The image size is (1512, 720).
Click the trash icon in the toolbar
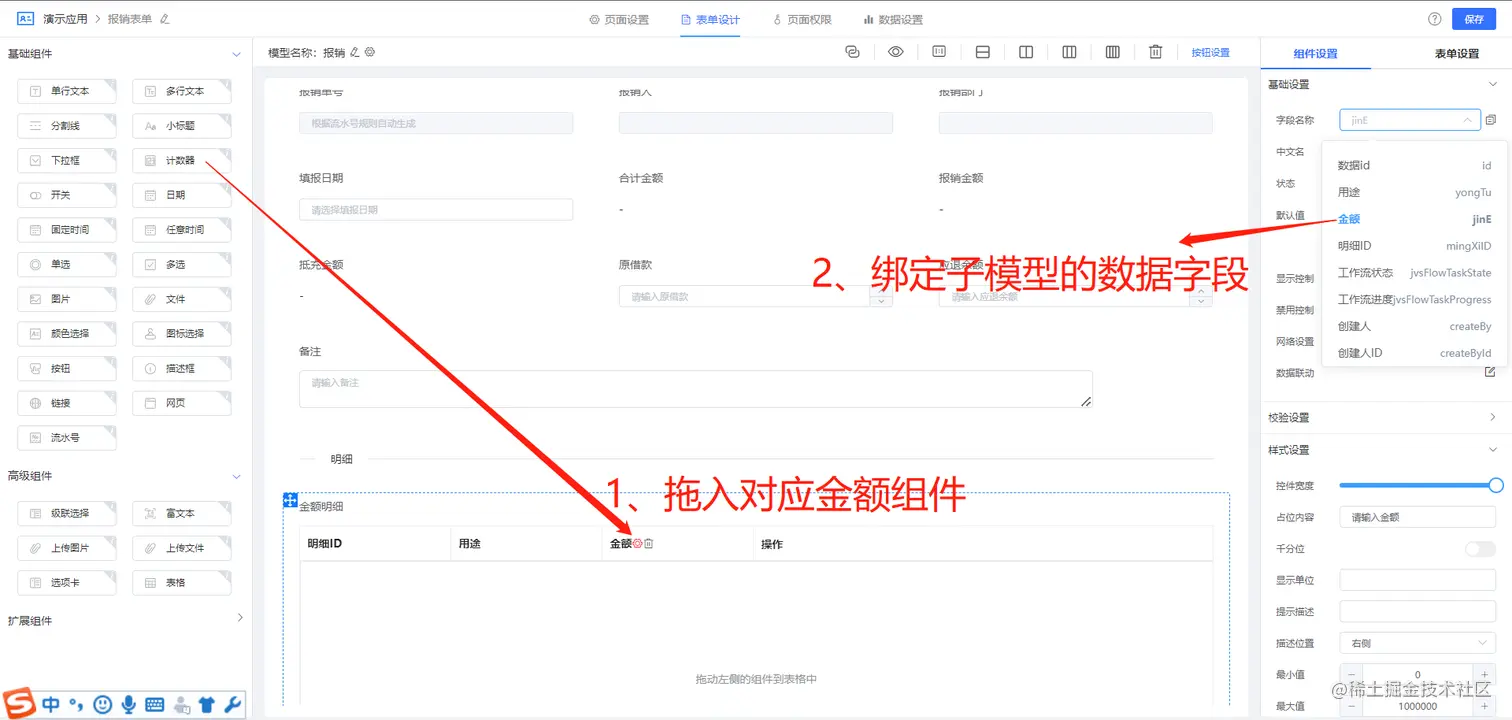click(1155, 52)
